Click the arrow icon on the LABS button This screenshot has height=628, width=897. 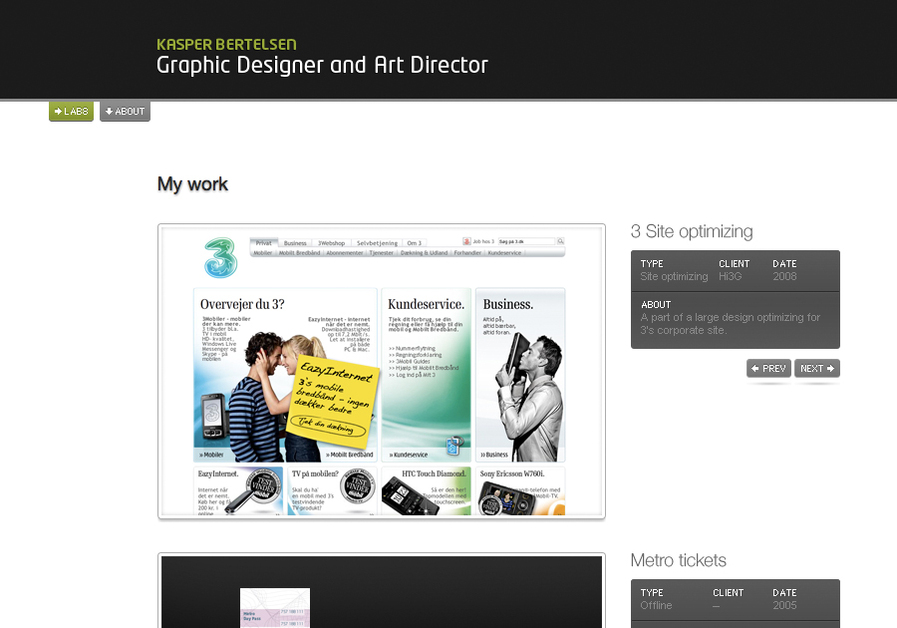[57, 111]
